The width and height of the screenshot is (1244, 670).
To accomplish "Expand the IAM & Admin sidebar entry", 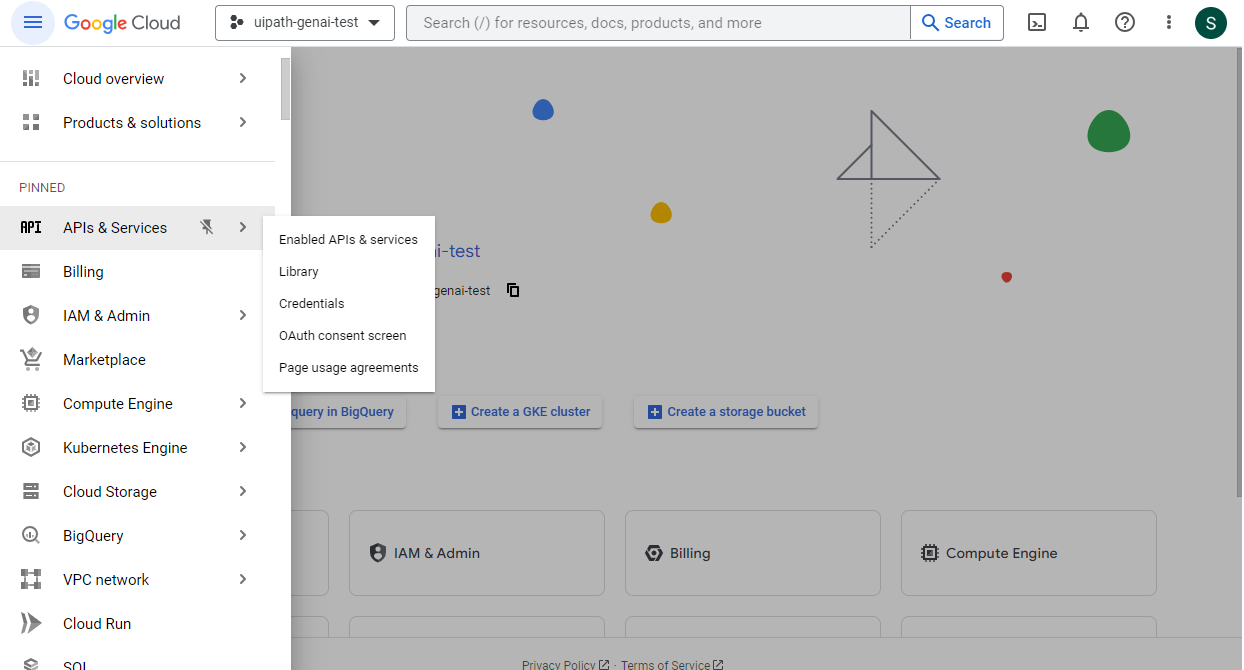I will click(x=242, y=315).
